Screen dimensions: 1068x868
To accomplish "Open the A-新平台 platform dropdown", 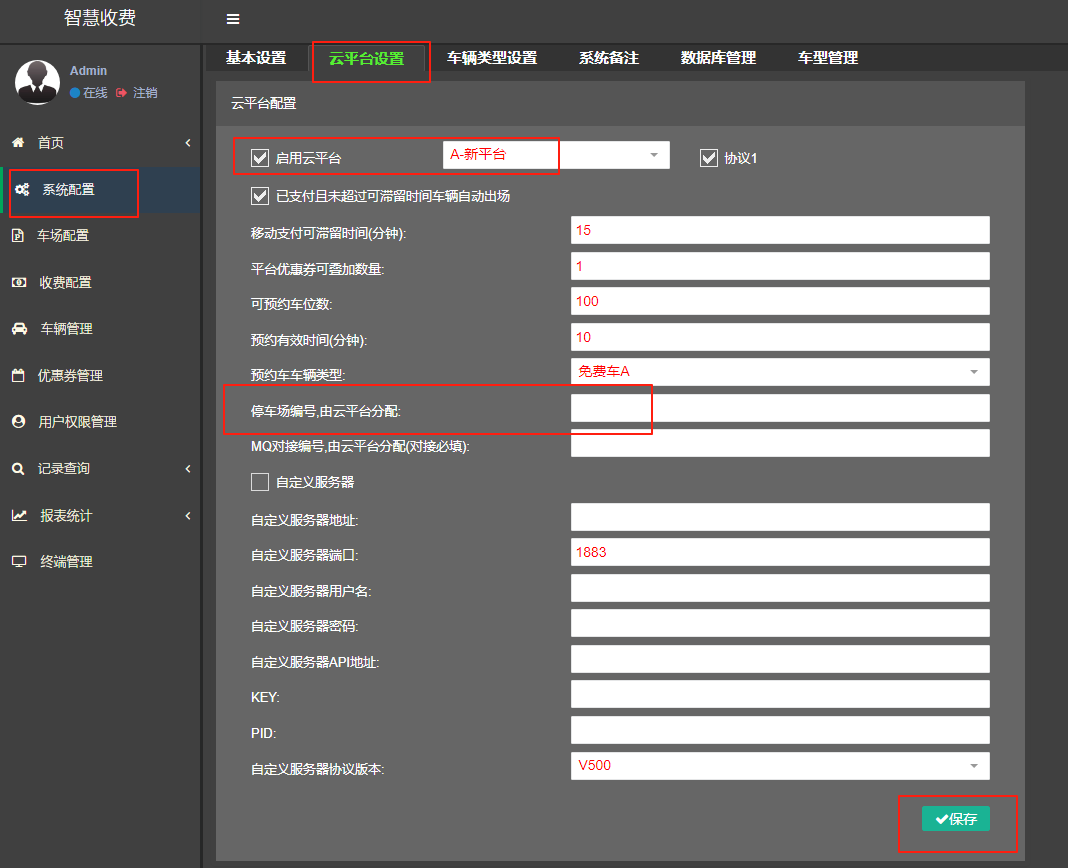I will 556,155.
